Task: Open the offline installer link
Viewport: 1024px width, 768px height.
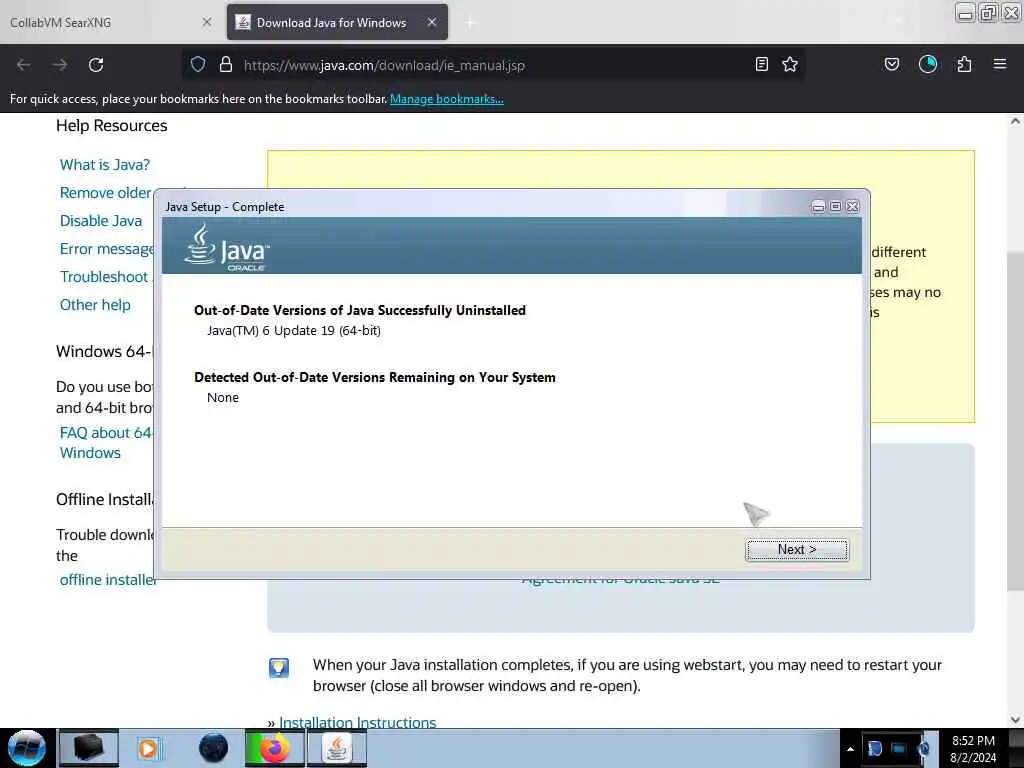Action: (x=107, y=580)
